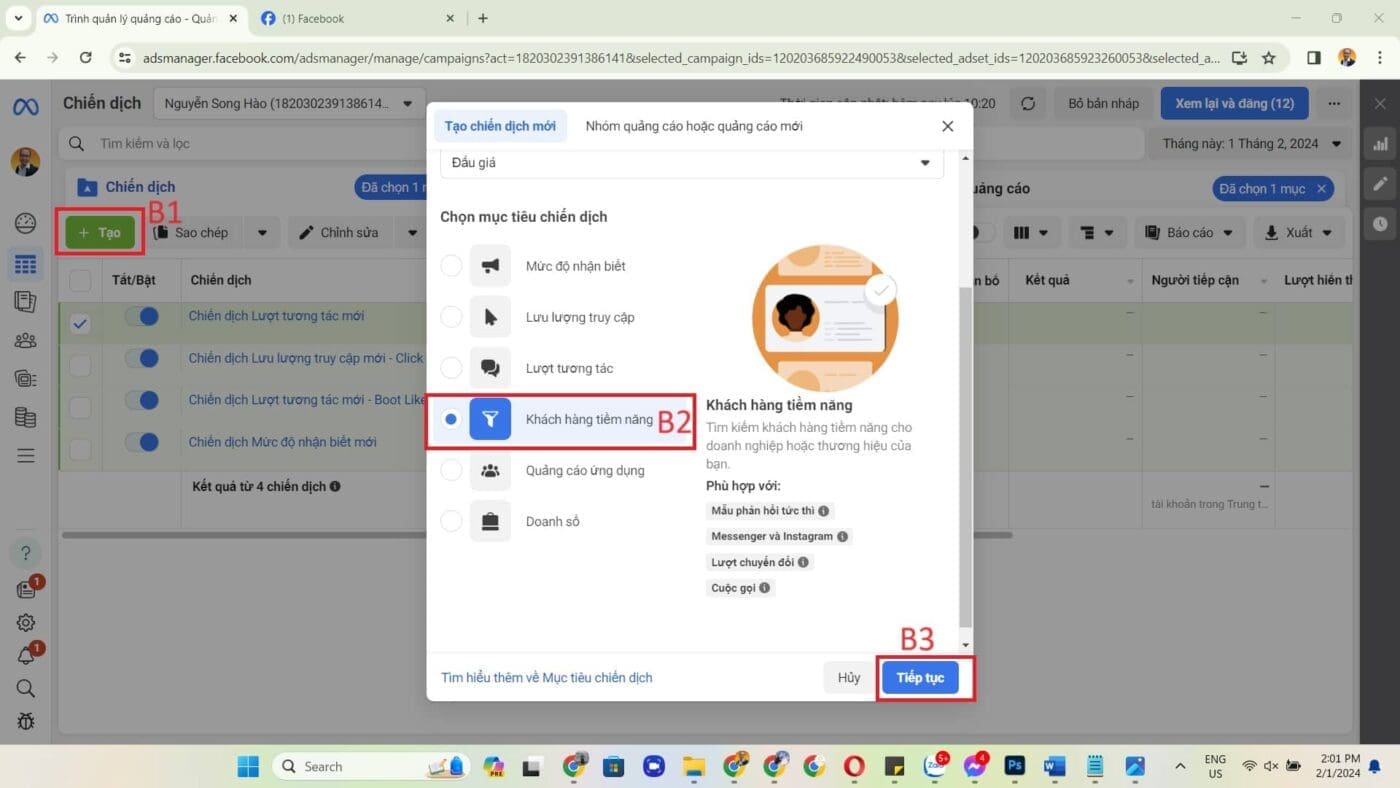Switch to the Facebook browser tab

[356, 18]
